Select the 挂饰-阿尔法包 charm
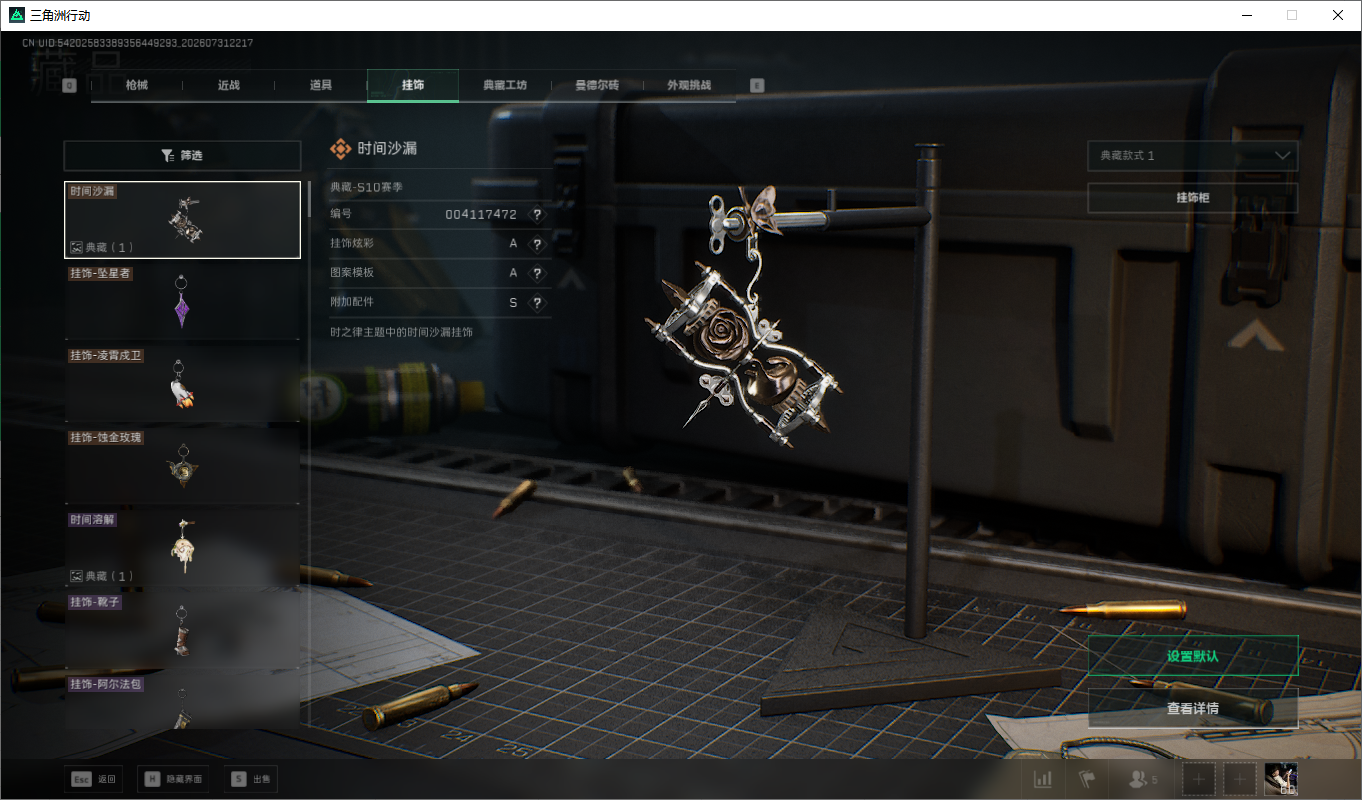Screen dimensions: 1362x800 [182, 702]
